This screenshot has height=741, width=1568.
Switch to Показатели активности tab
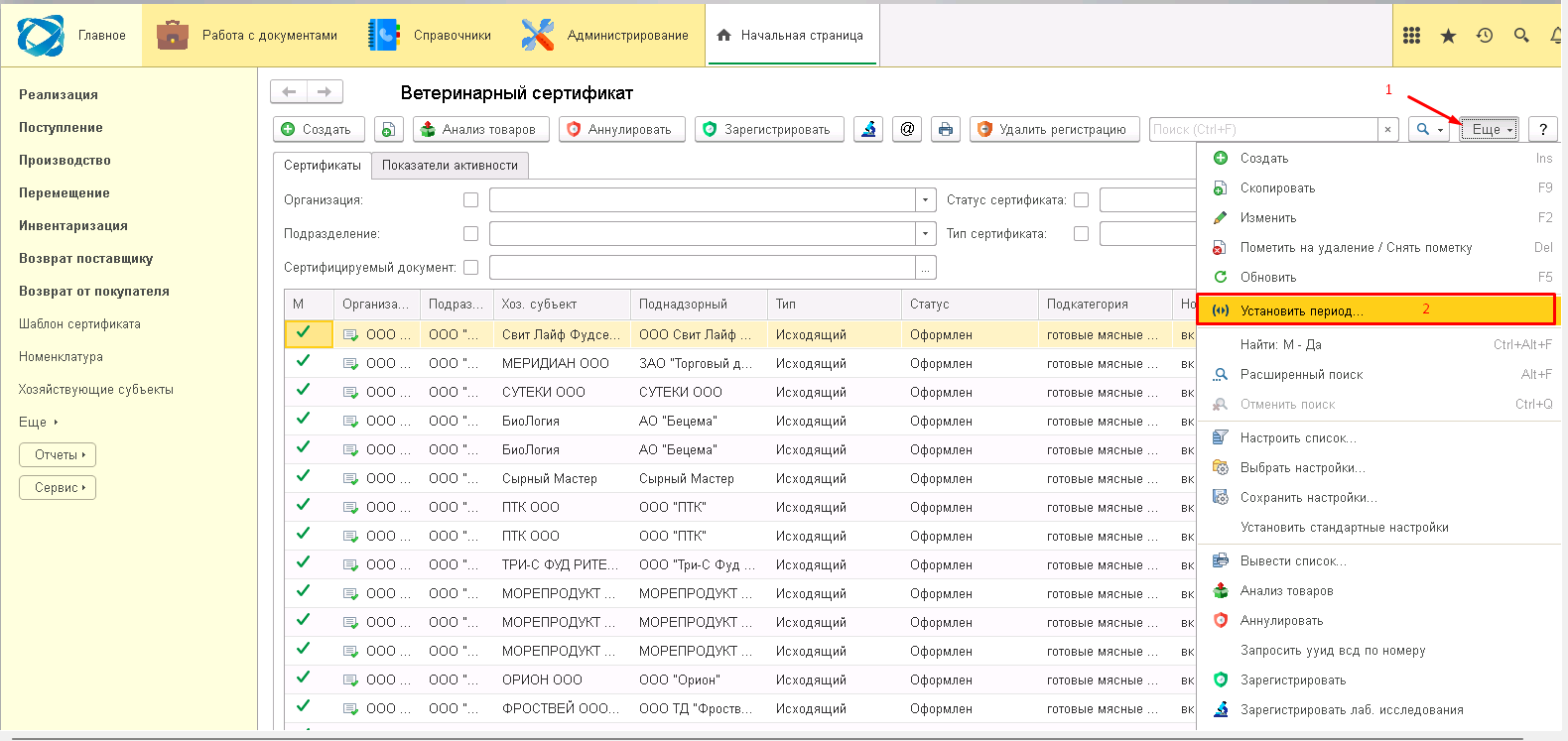(x=450, y=166)
